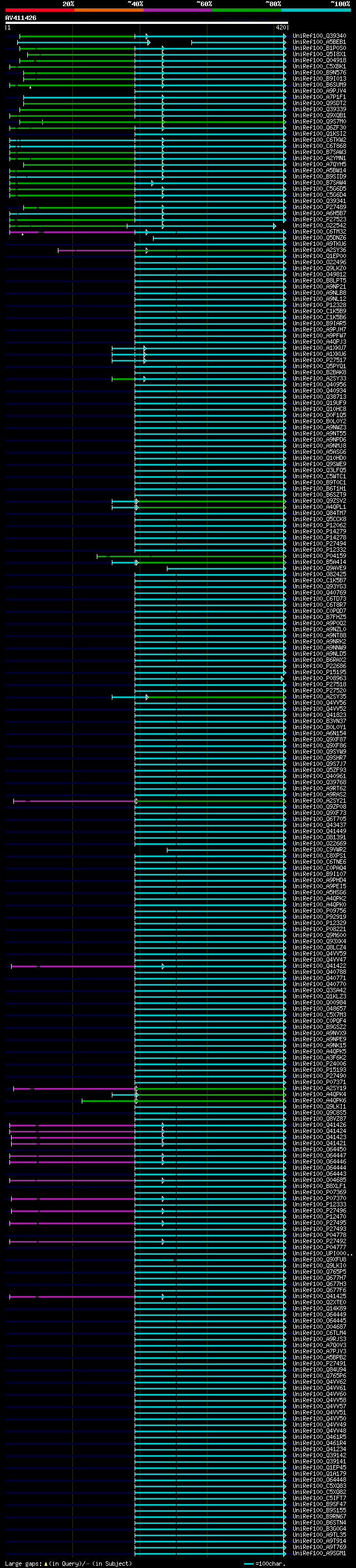The width and height of the screenshot is (356, 1568).
Task: Select the UniRef100_P04159 label
Action: (x=319, y=556)
